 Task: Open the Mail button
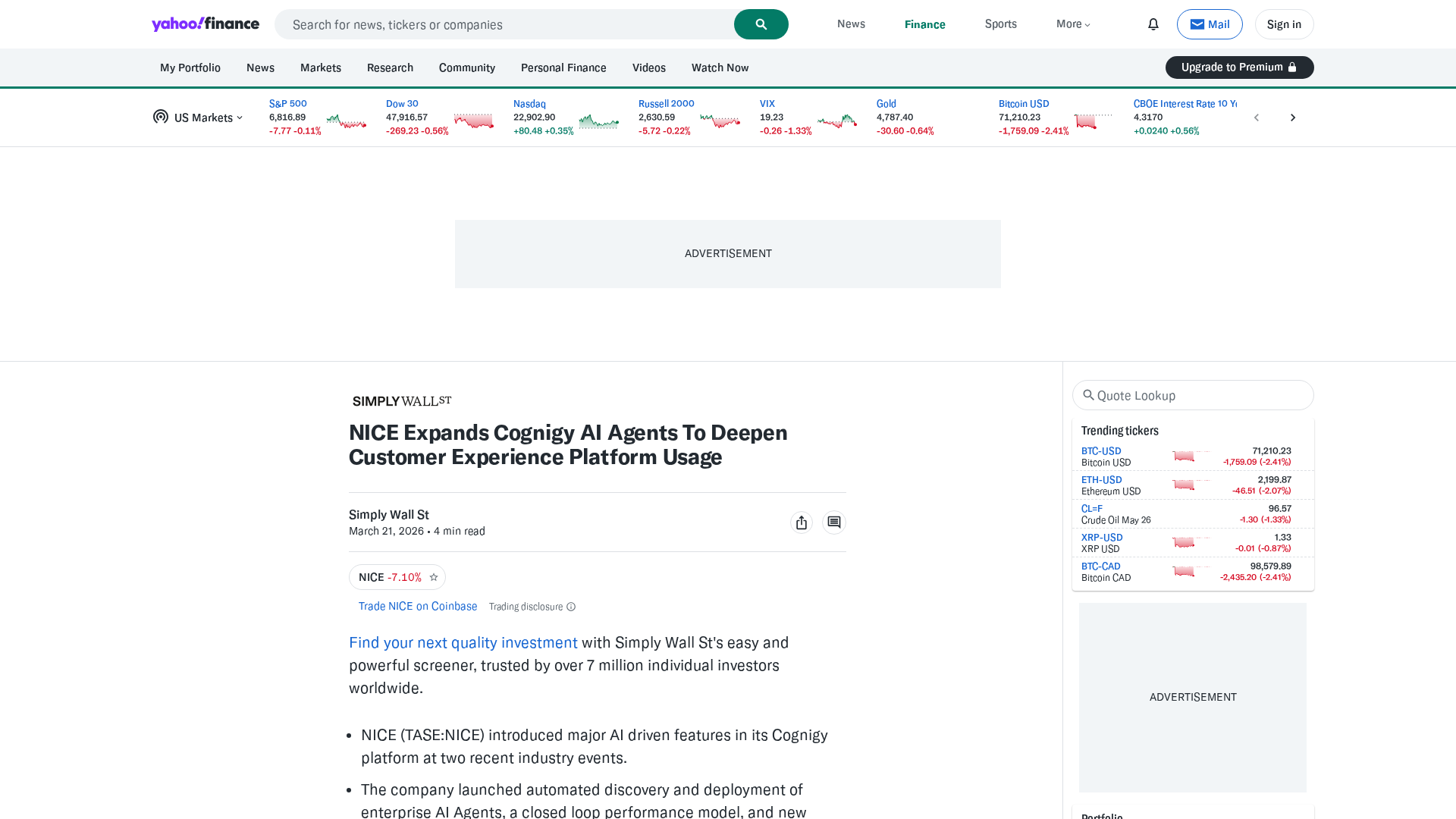(x=1210, y=24)
